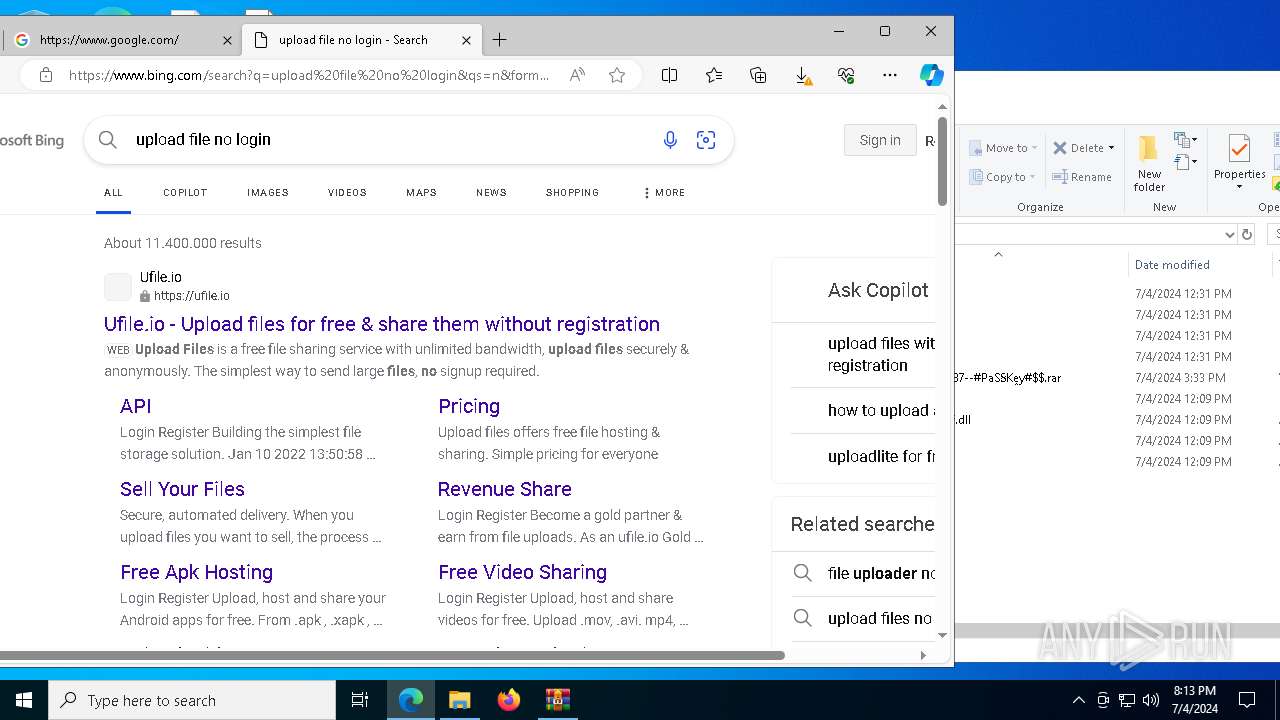Click the Bing Sign in button
This screenshot has height=720, width=1280.
(x=880, y=140)
